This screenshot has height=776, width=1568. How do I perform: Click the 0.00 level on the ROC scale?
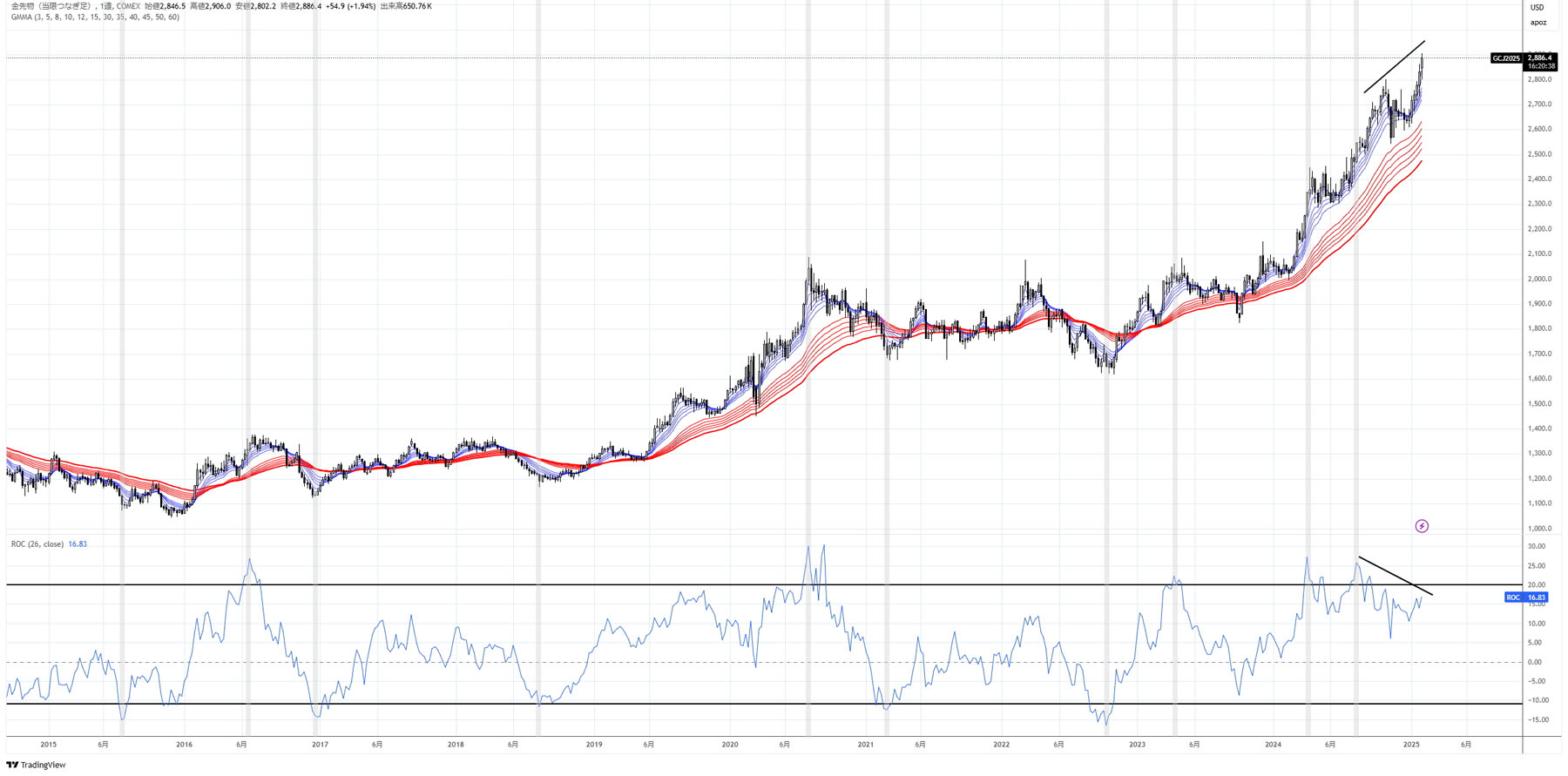[x=1535, y=663]
